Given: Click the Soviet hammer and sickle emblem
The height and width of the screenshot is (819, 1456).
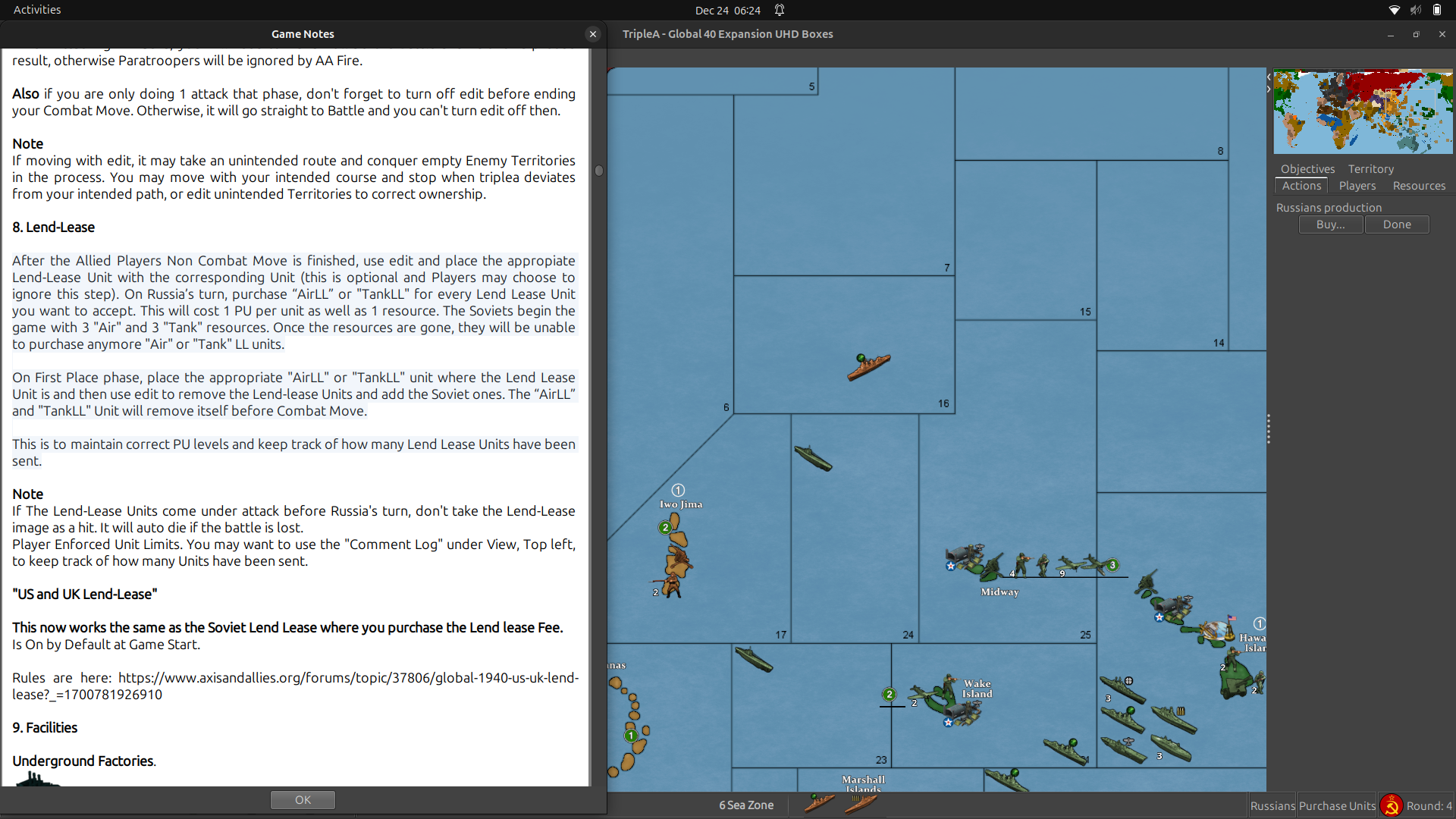Looking at the screenshot, I should [1391, 805].
